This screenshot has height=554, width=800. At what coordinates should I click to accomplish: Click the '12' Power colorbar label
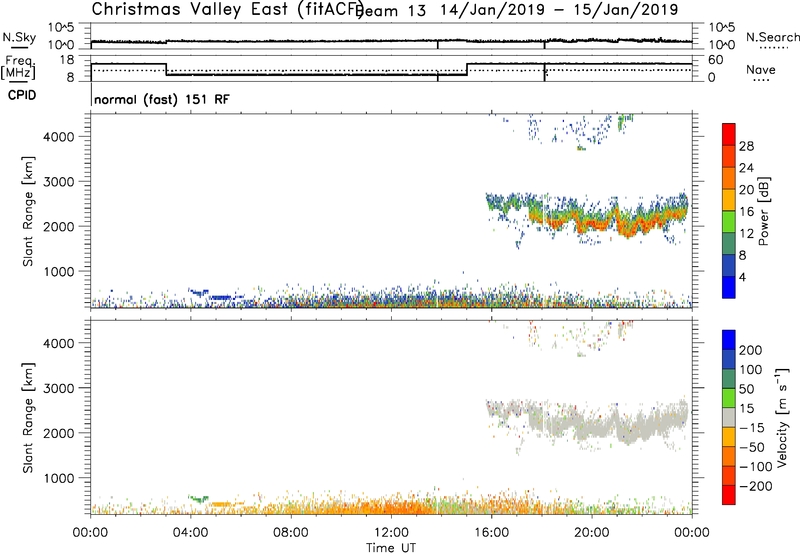[746, 233]
